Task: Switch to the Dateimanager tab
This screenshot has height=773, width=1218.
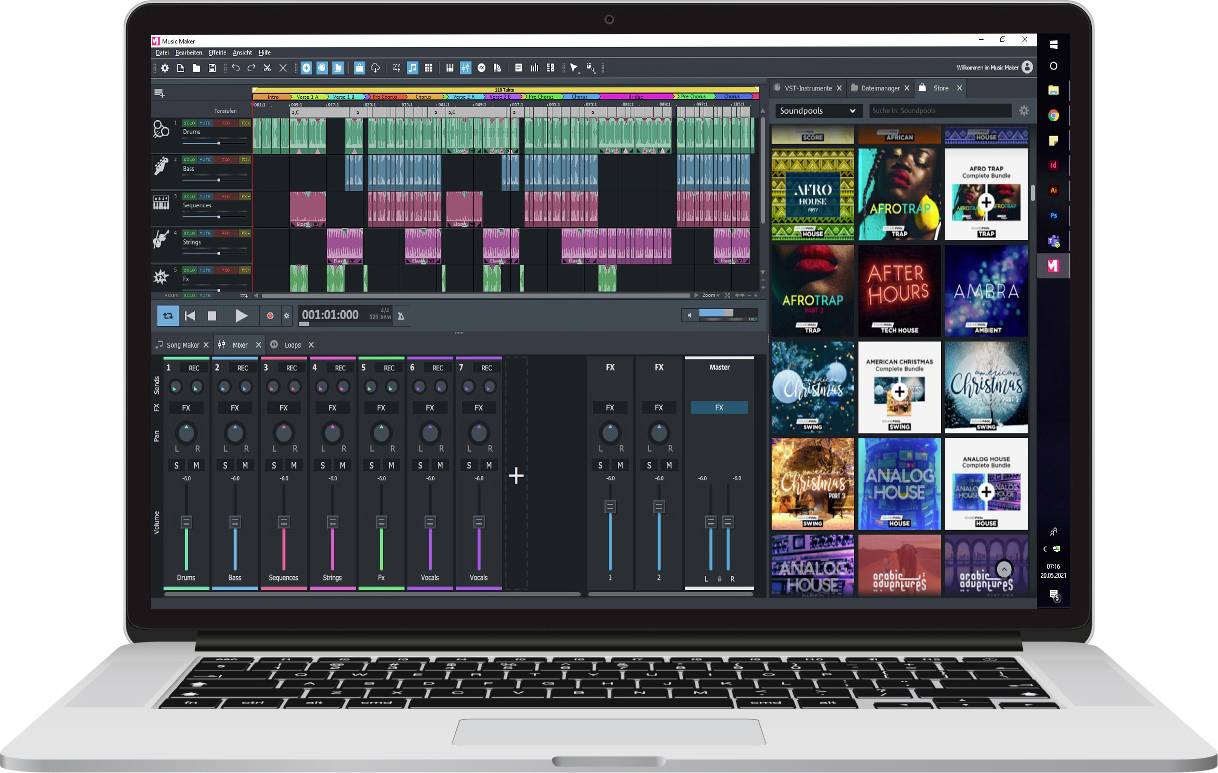Action: tap(878, 88)
